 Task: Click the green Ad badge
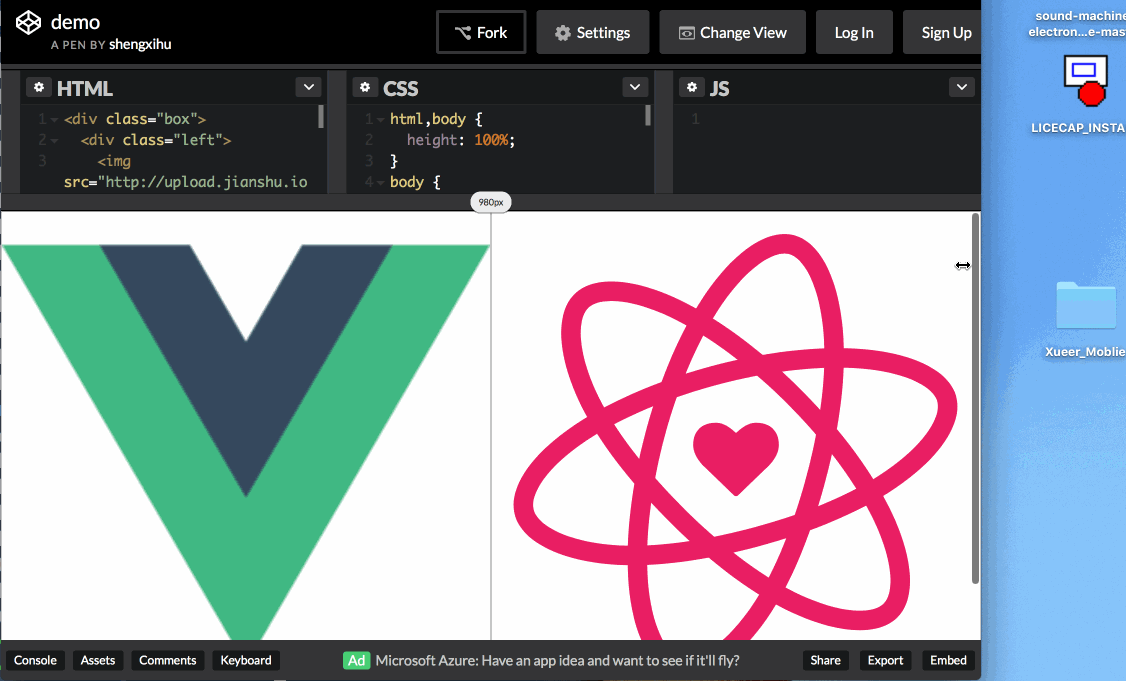[x=357, y=660]
